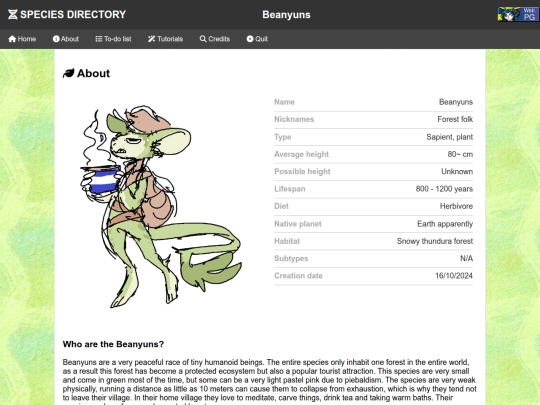540x405 pixels.
Task: Click the Habitat label
Action: point(287,241)
